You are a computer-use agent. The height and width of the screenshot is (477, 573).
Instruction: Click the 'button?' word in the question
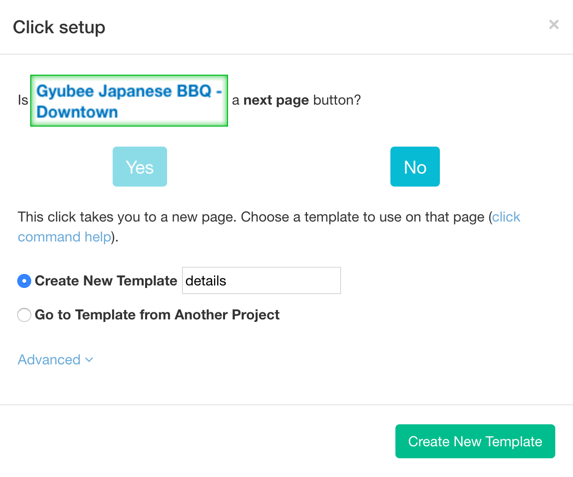[337, 100]
